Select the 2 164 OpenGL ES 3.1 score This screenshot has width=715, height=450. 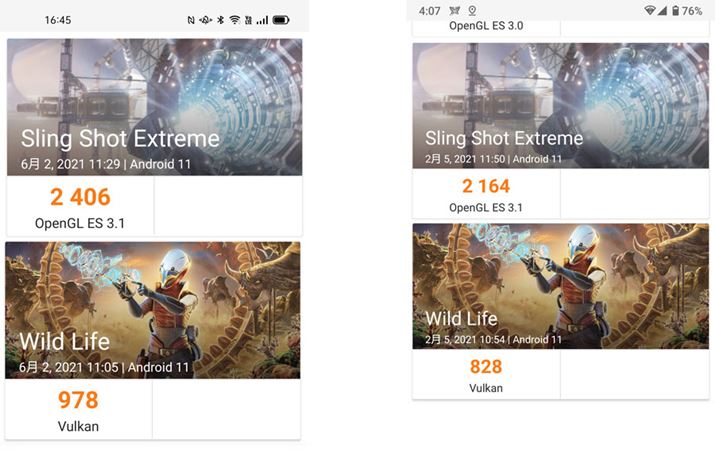coord(486,194)
